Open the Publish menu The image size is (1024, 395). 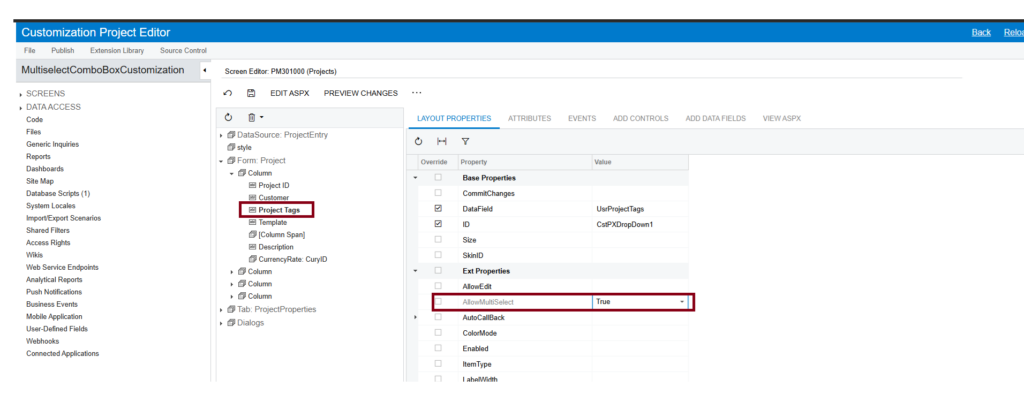coord(63,50)
